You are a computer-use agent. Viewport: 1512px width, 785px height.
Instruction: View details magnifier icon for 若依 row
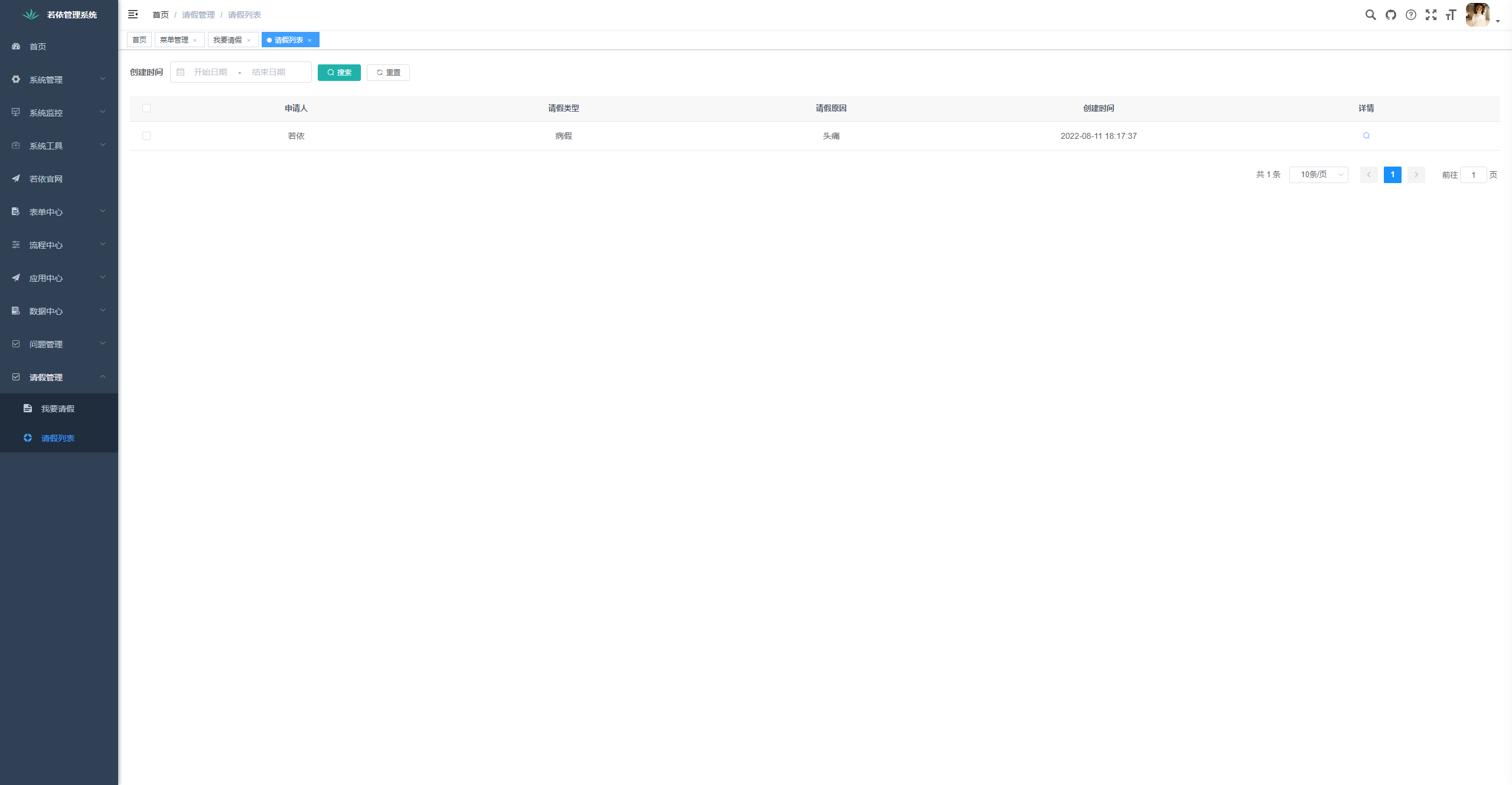click(1366, 136)
